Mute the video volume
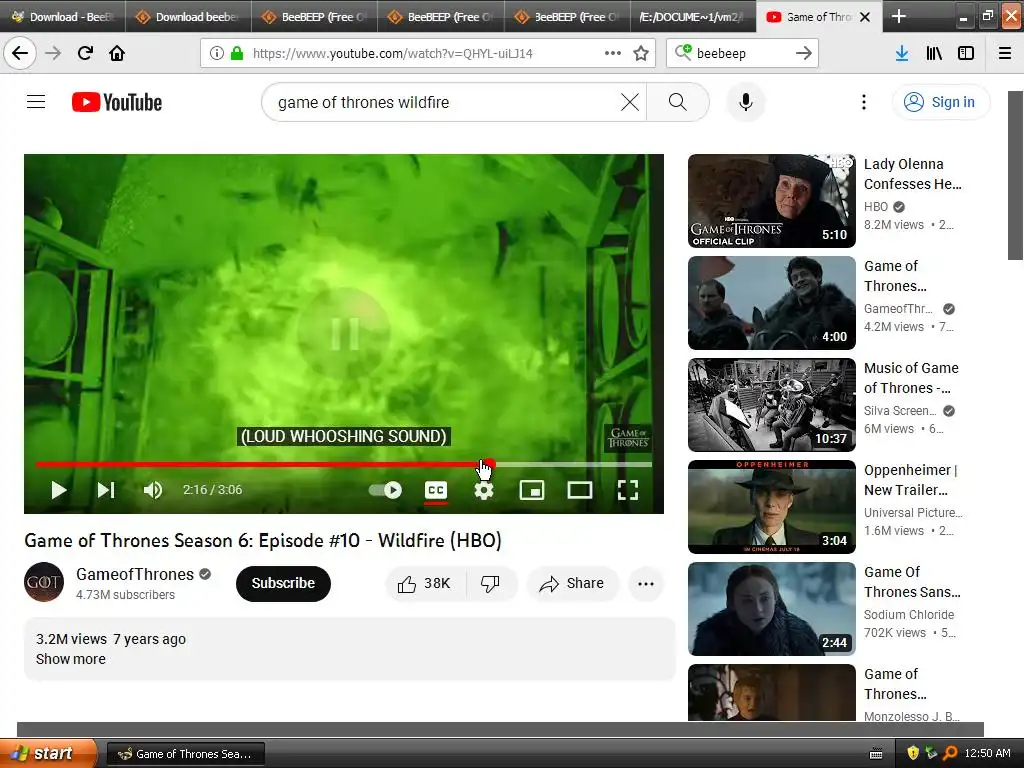 click(153, 490)
